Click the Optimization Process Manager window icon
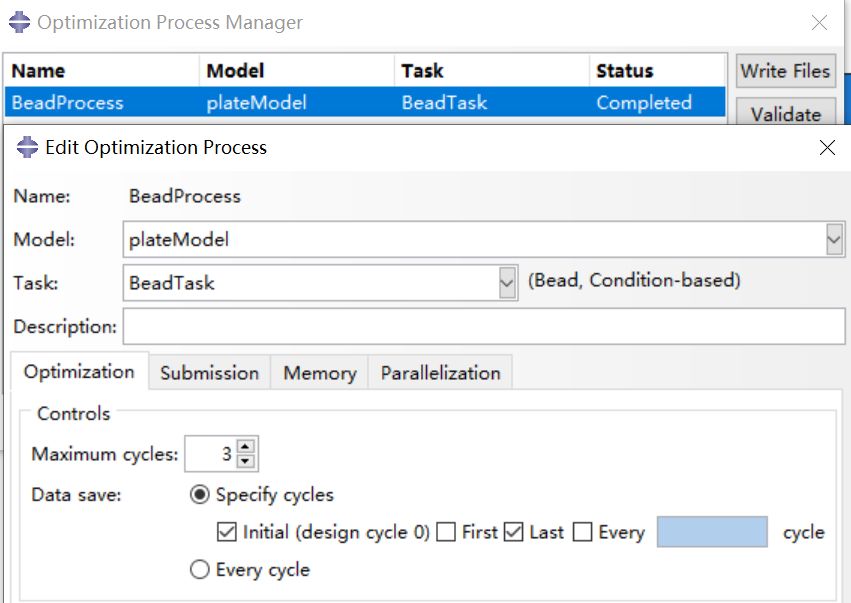Screen dimensions: 851x603 18,22
